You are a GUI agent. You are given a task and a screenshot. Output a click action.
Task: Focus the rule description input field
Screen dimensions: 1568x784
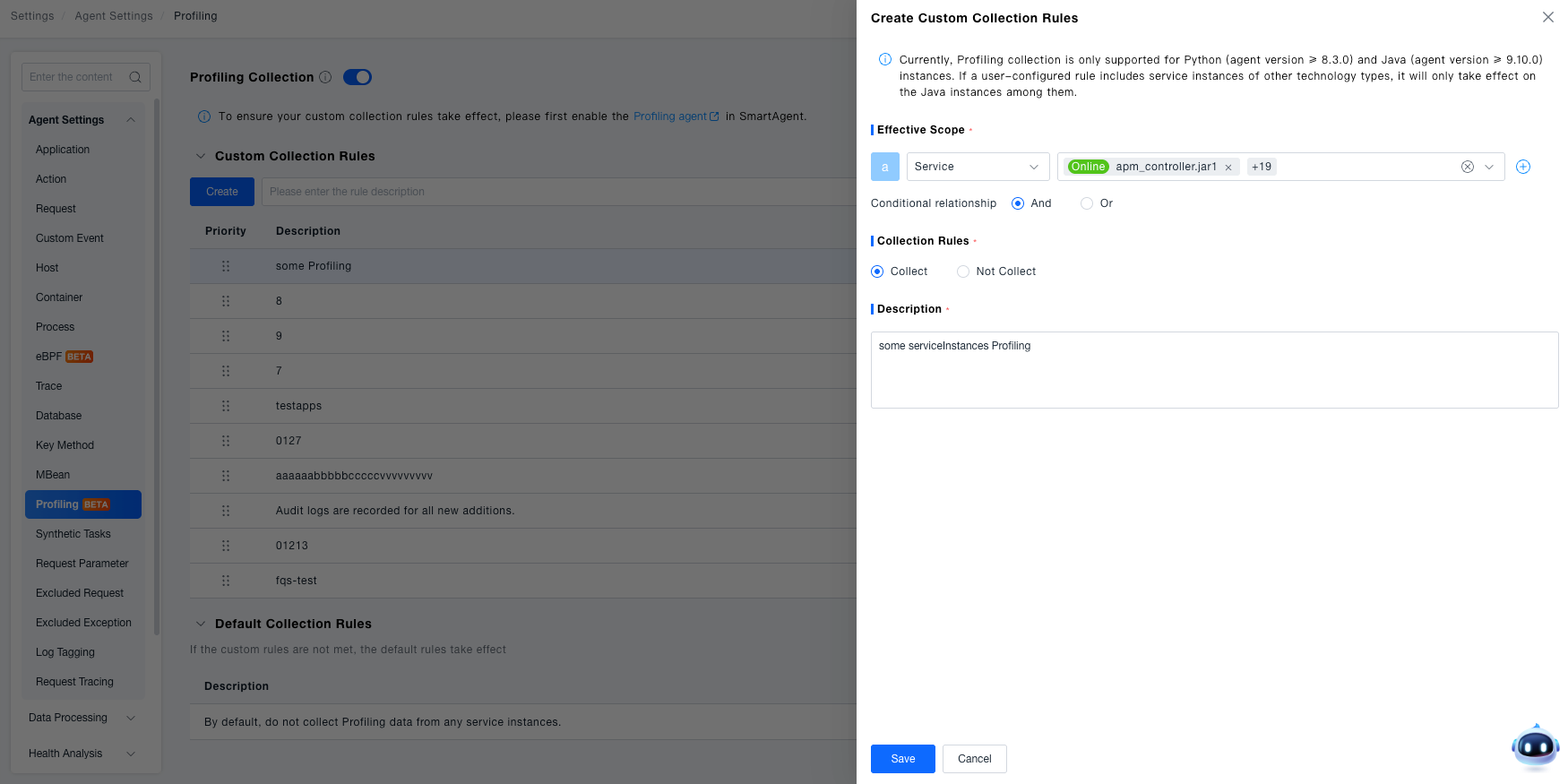(559, 192)
